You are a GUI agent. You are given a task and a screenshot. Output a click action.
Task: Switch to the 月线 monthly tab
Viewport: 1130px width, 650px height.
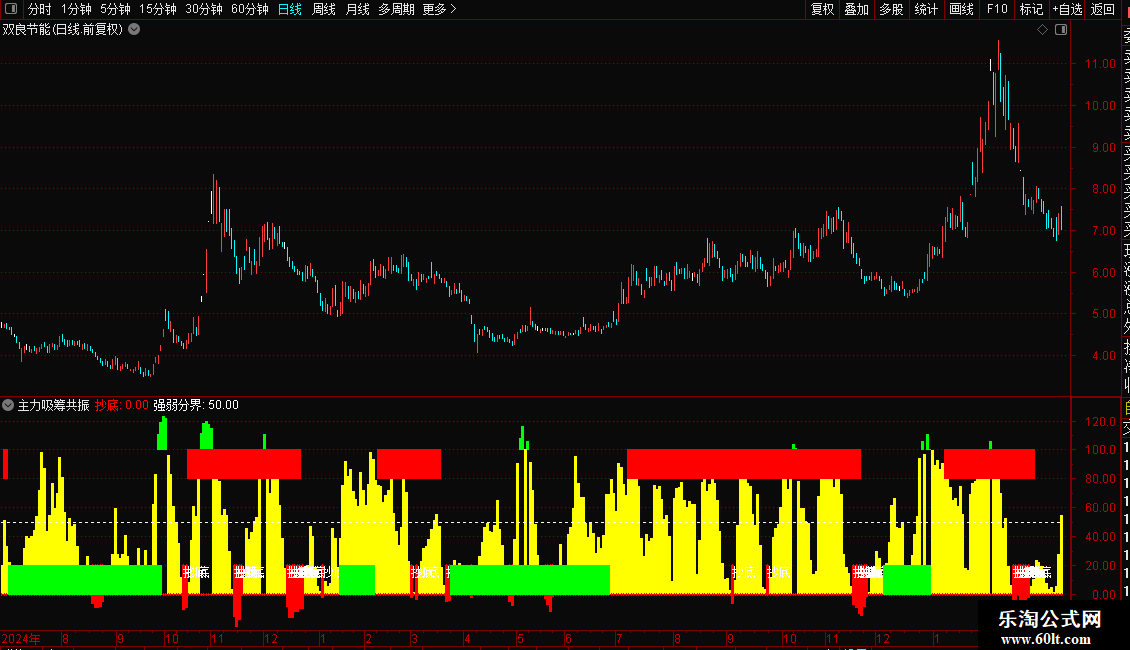[357, 9]
